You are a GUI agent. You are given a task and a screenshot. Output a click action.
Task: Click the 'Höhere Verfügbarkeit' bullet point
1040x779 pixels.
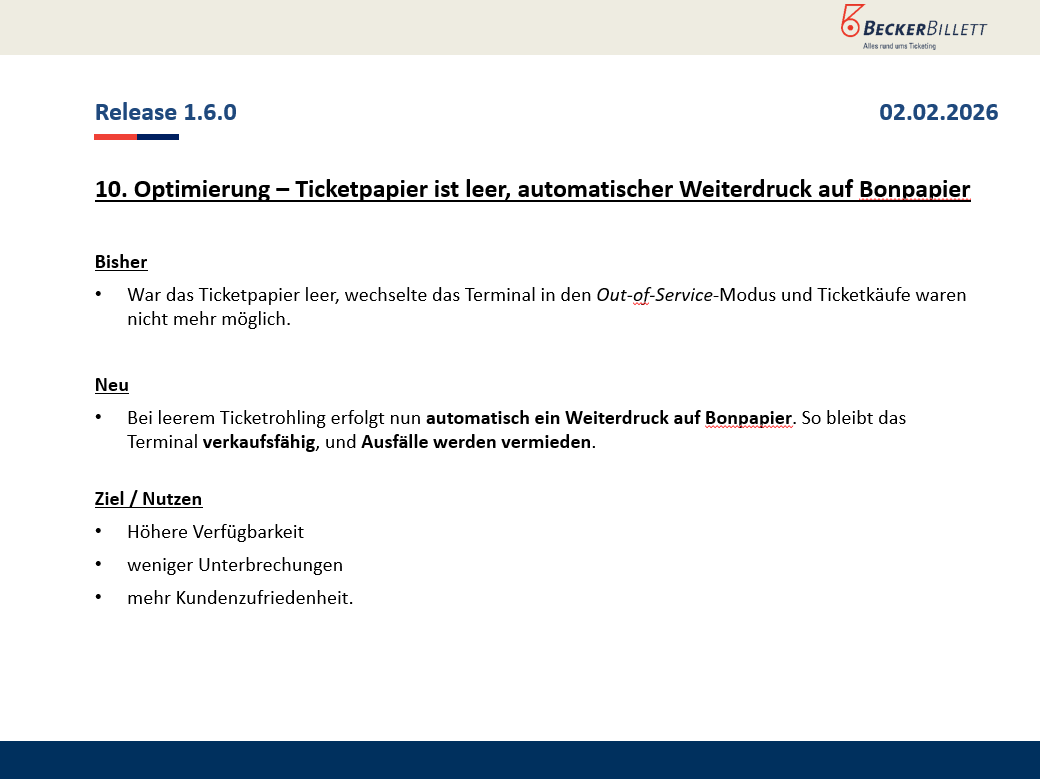click(215, 532)
